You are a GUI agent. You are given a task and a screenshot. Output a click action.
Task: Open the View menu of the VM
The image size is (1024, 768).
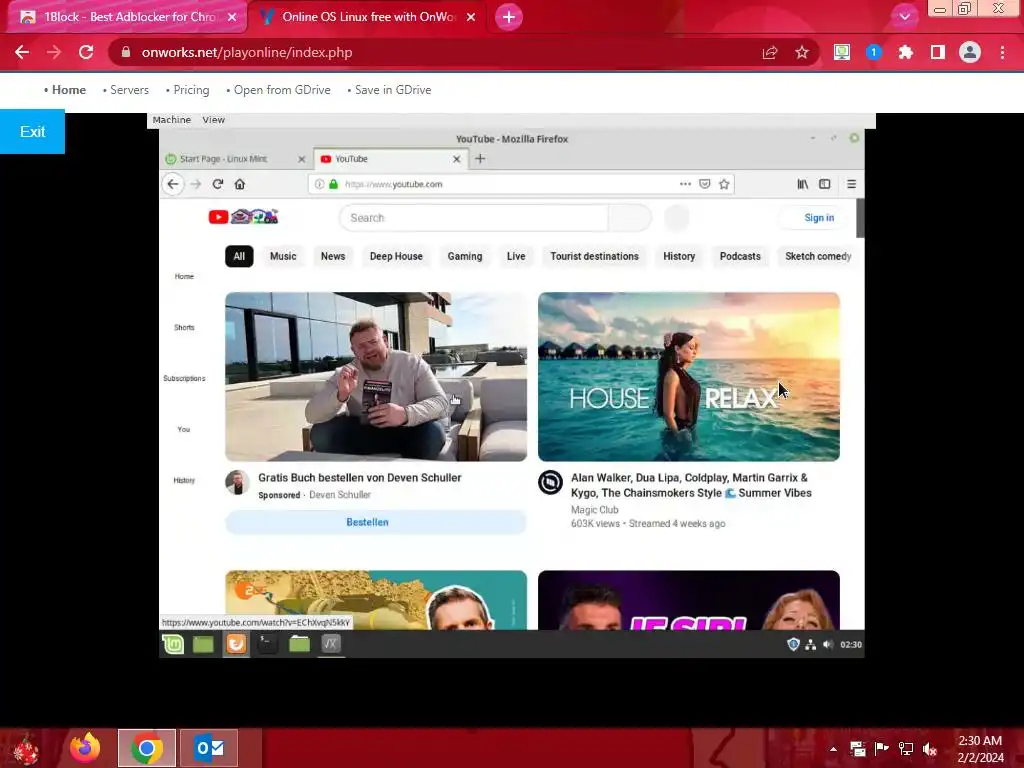214,120
